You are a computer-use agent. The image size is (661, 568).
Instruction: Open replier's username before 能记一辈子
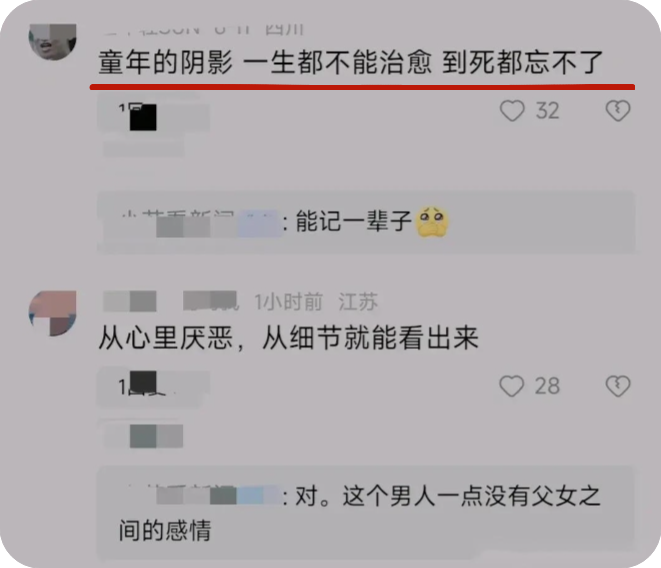pyautogui.click(x=200, y=222)
